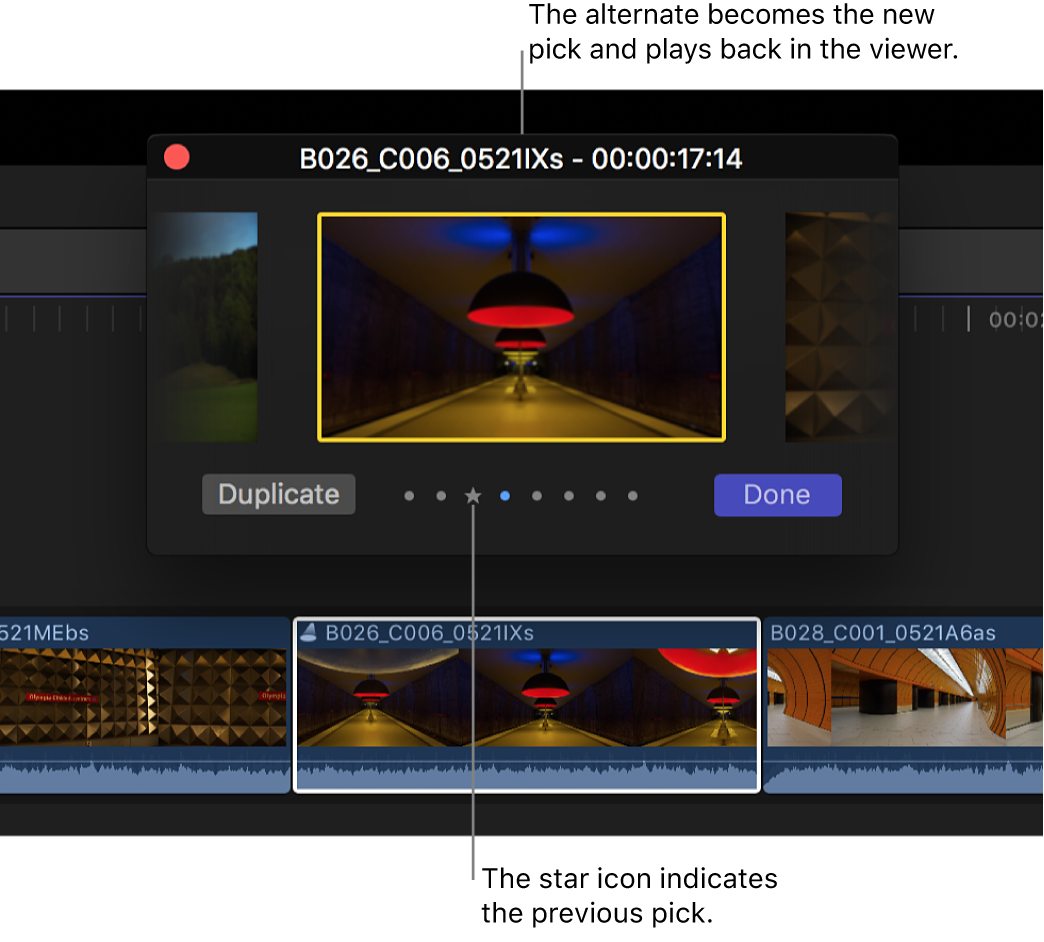Close the audition window
The height and width of the screenshot is (942, 1044).
pyautogui.click(x=176, y=157)
